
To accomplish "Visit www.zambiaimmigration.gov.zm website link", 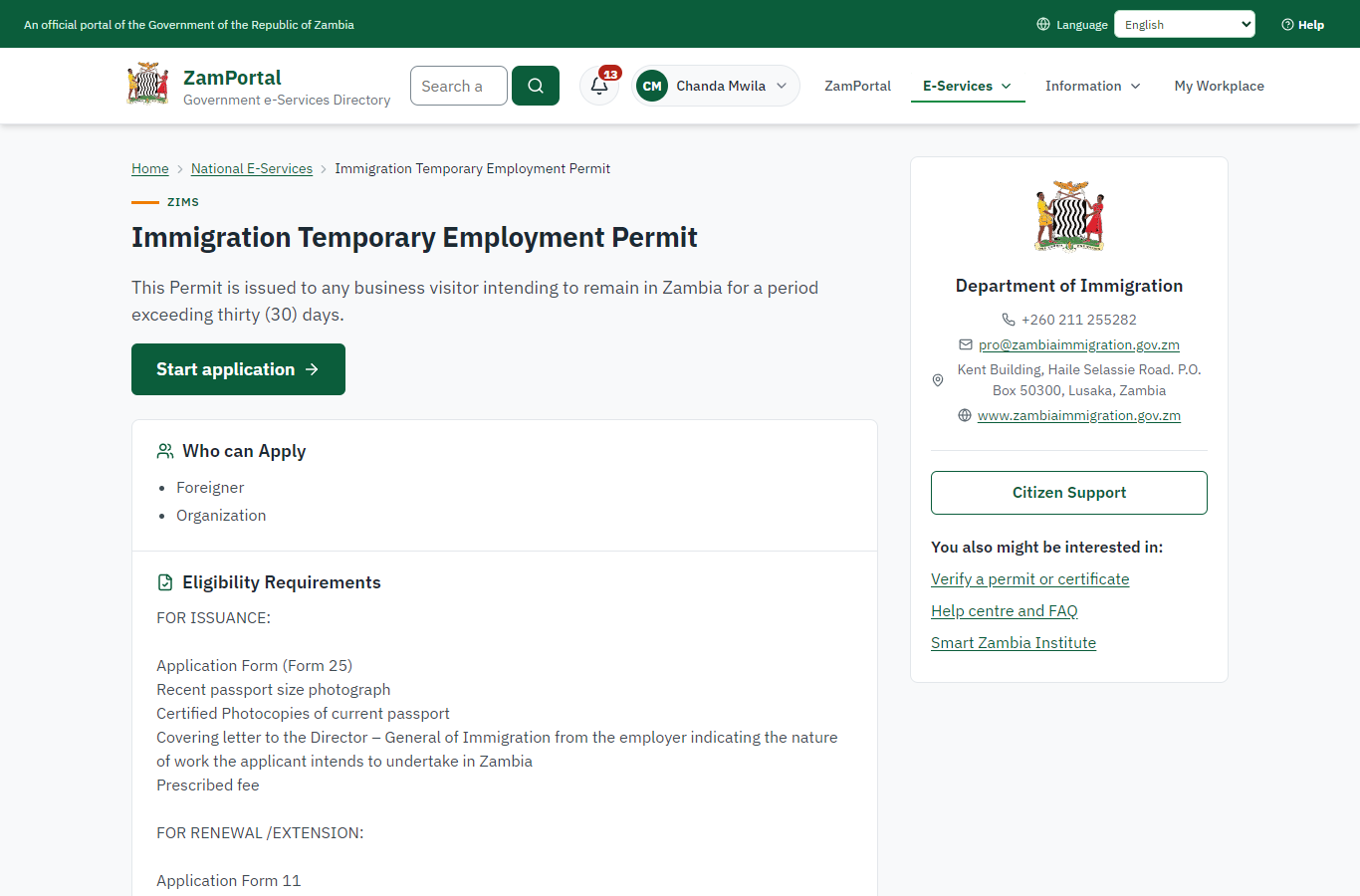I will (x=1079, y=415).
